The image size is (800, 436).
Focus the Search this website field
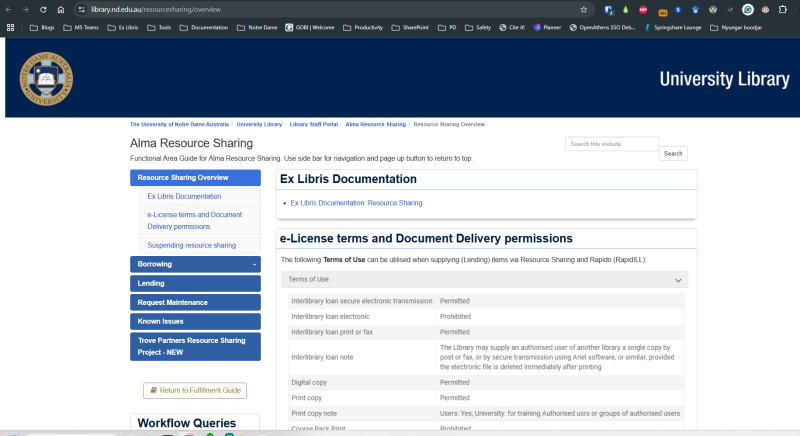[612, 144]
